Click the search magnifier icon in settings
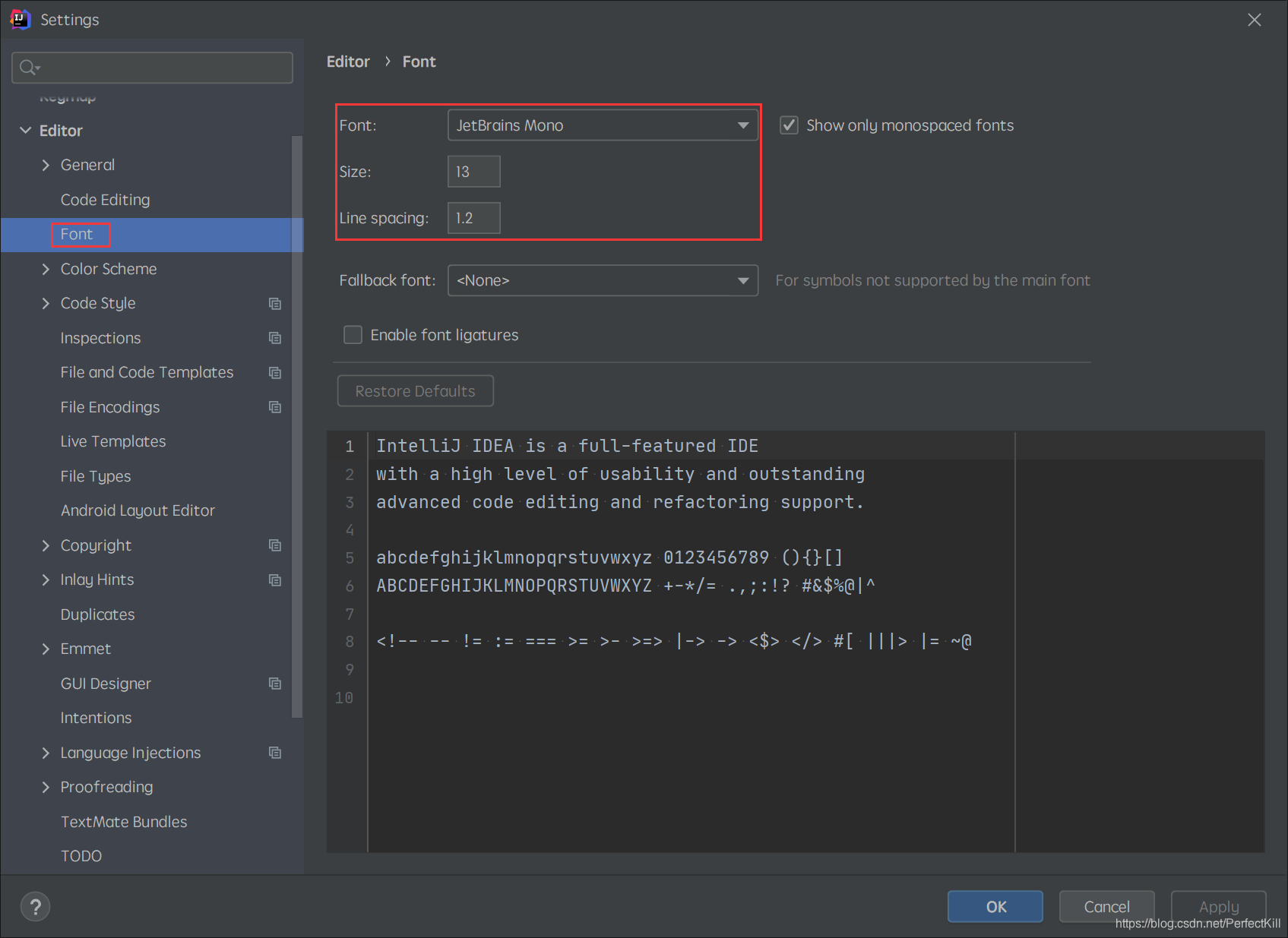1288x938 pixels. [x=29, y=68]
